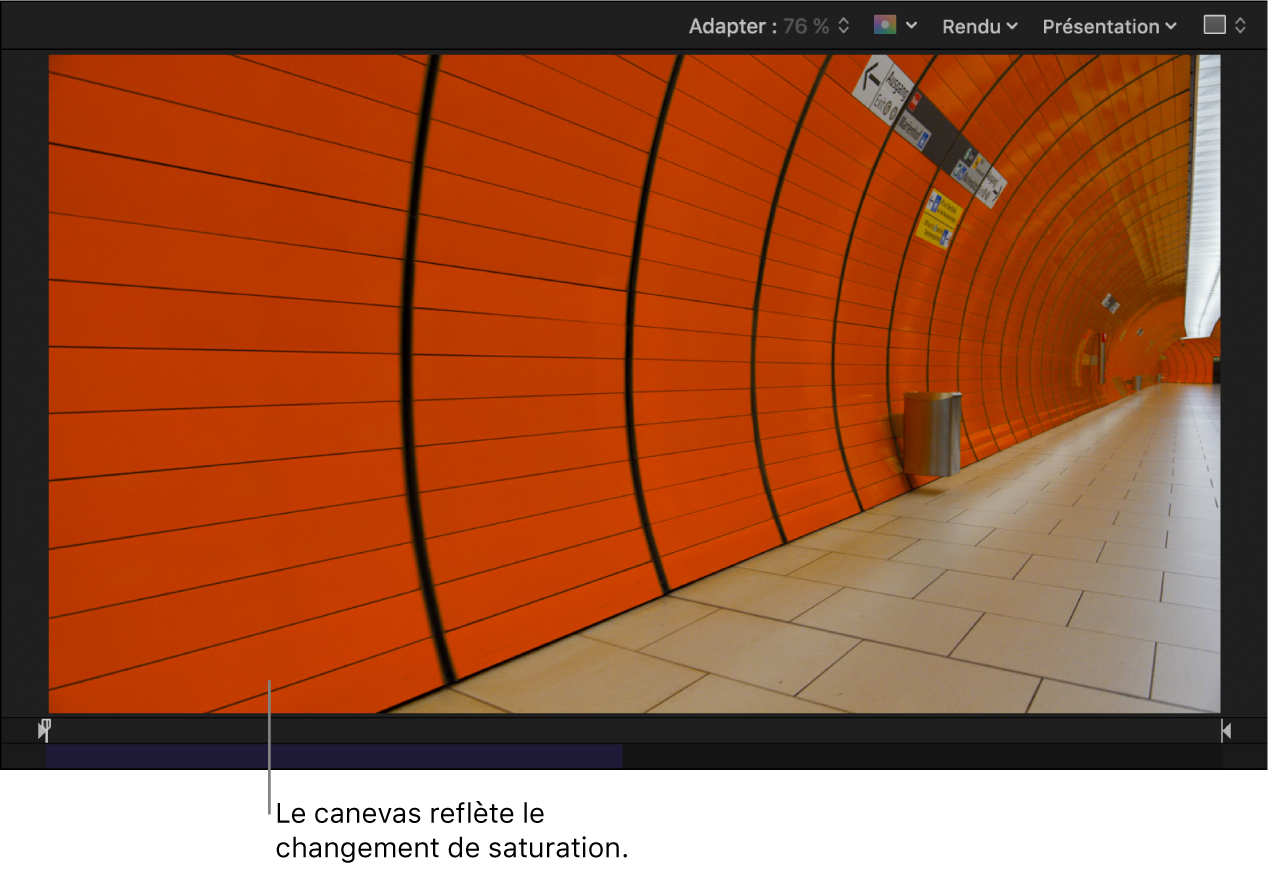Image resolution: width=1269 pixels, height=870 pixels.
Task: Click the purple clip bar in the mini-timeline
Action: click(330, 757)
